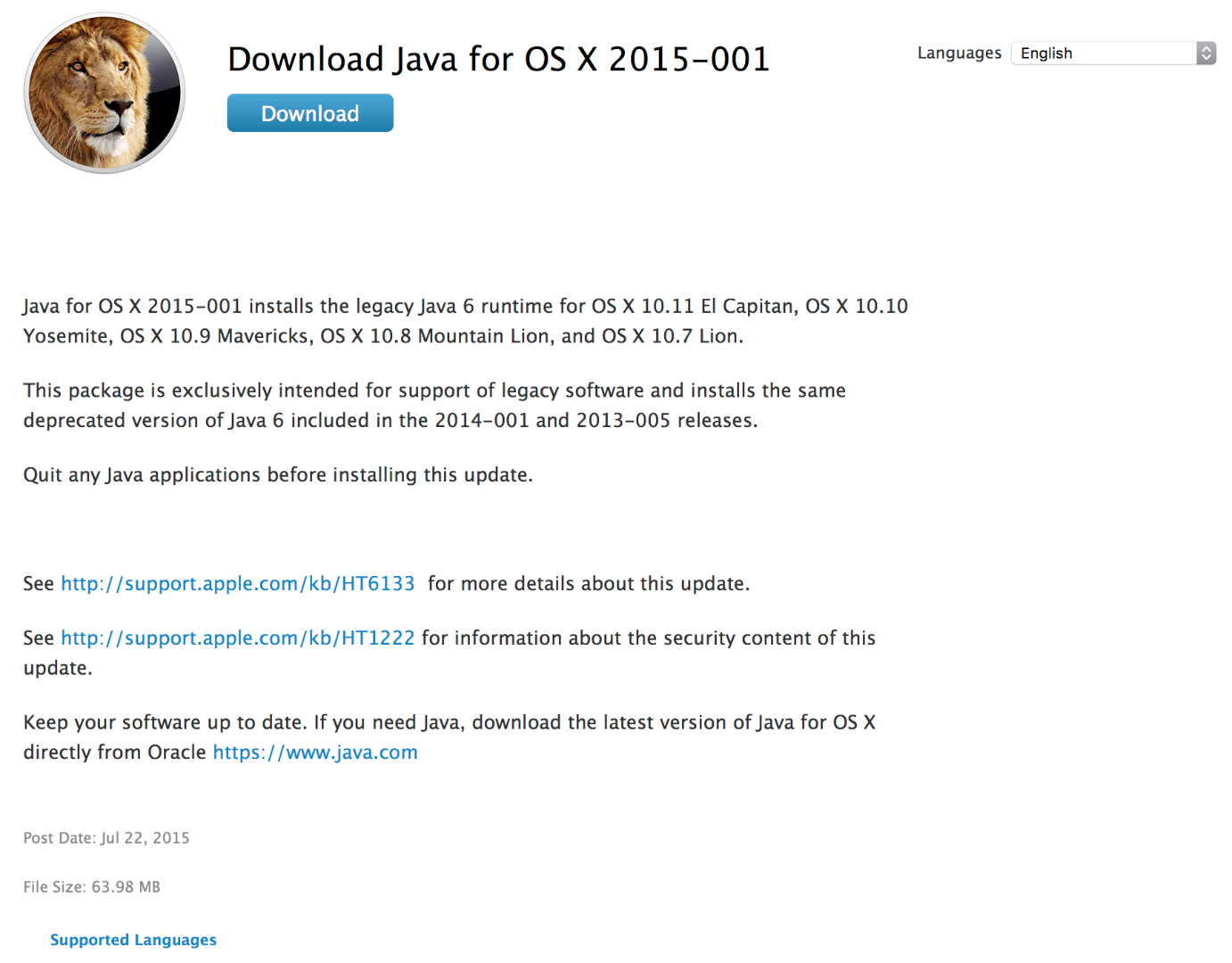Click the Languages label
The width and height of the screenshot is (1232, 963).
[959, 53]
